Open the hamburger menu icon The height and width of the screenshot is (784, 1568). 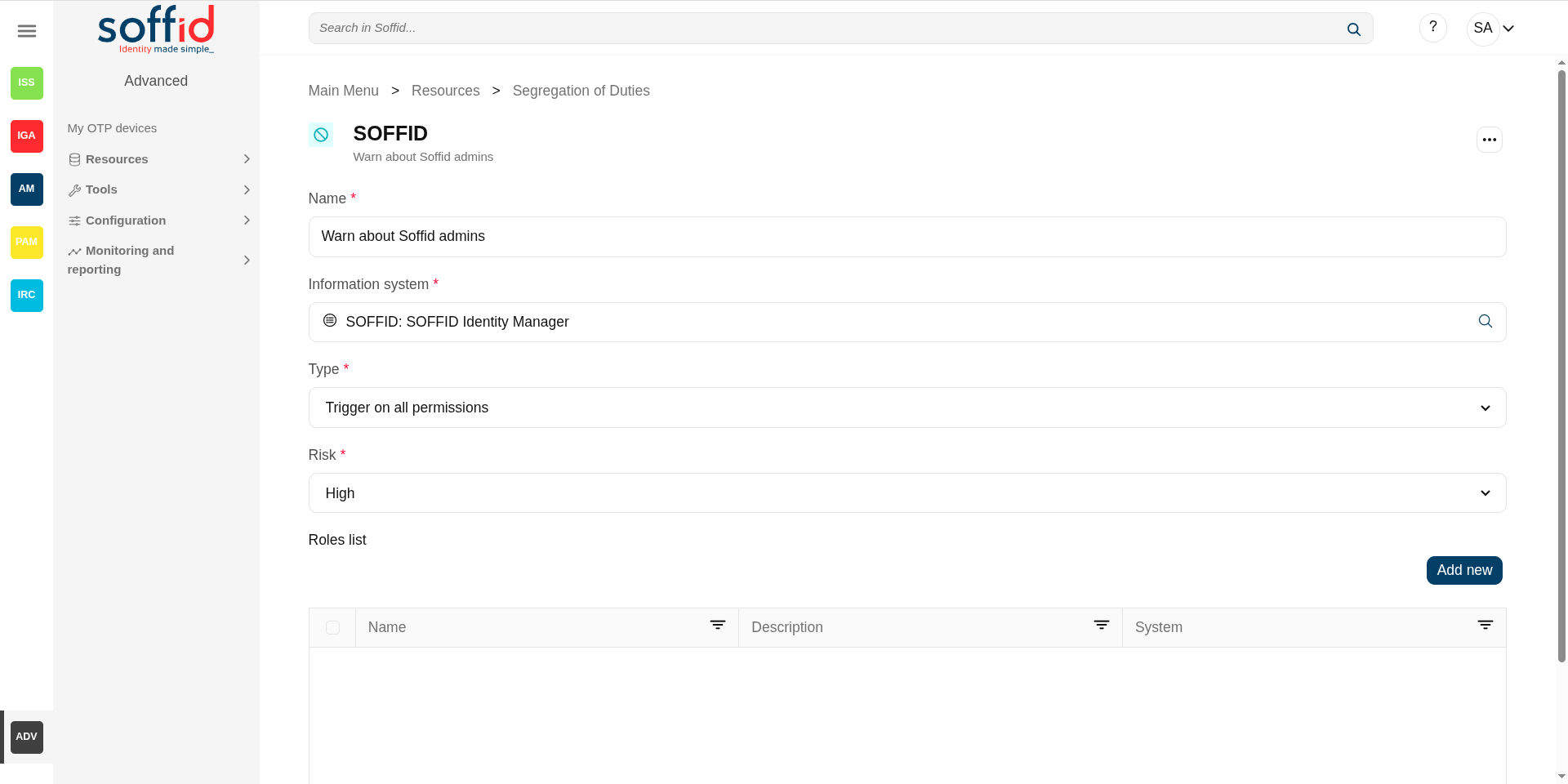tap(27, 31)
